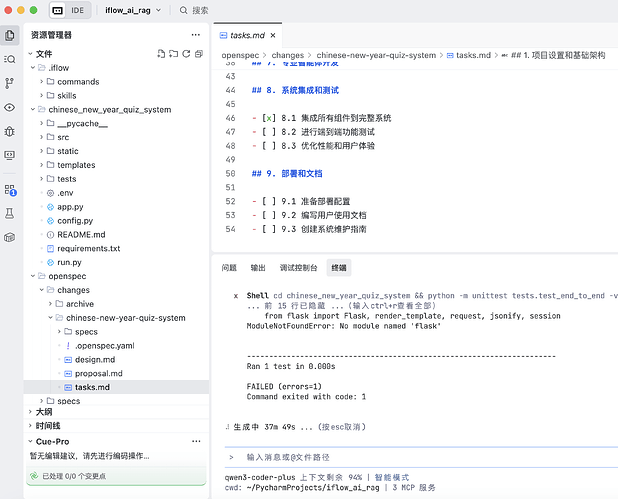Check the 8.3 优化性能和用户体验 checkbox
The height and width of the screenshot is (499, 618).
[269, 145]
